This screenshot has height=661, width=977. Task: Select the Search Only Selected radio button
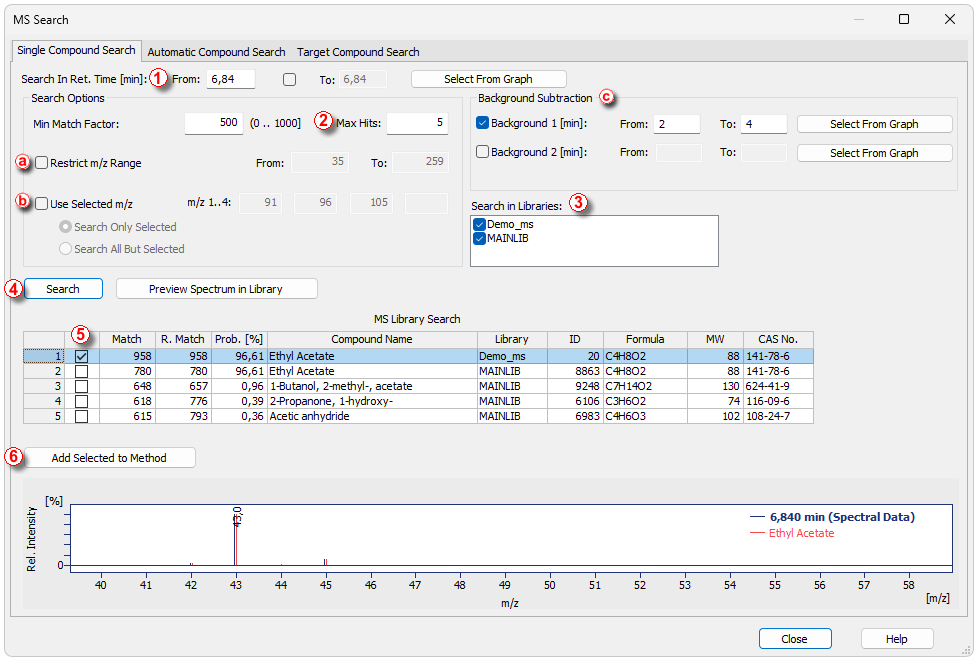click(x=66, y=227)
